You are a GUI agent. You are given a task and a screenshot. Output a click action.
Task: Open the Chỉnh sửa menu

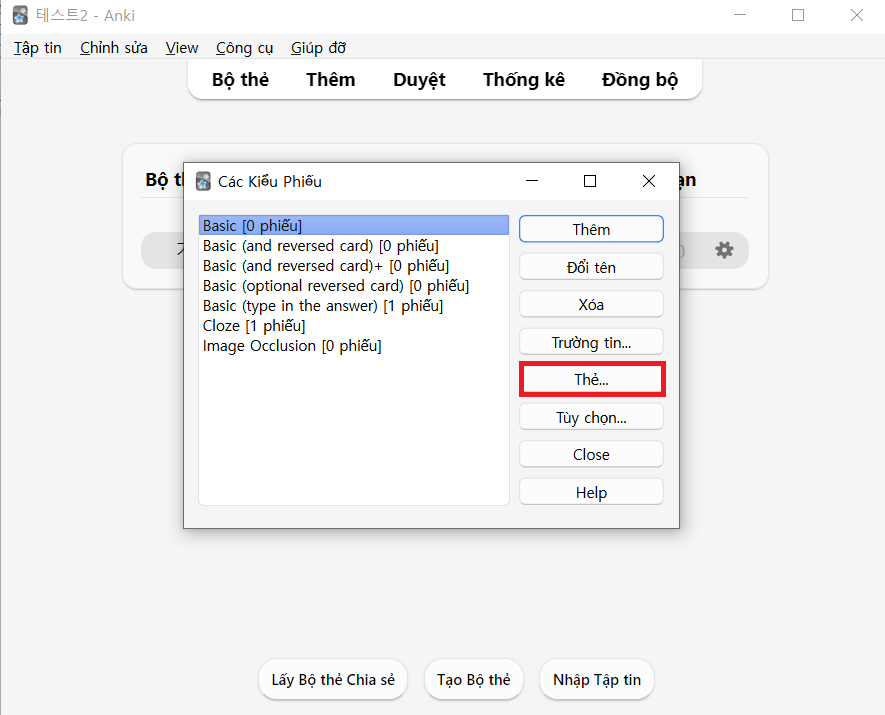(x=114, y=48)
